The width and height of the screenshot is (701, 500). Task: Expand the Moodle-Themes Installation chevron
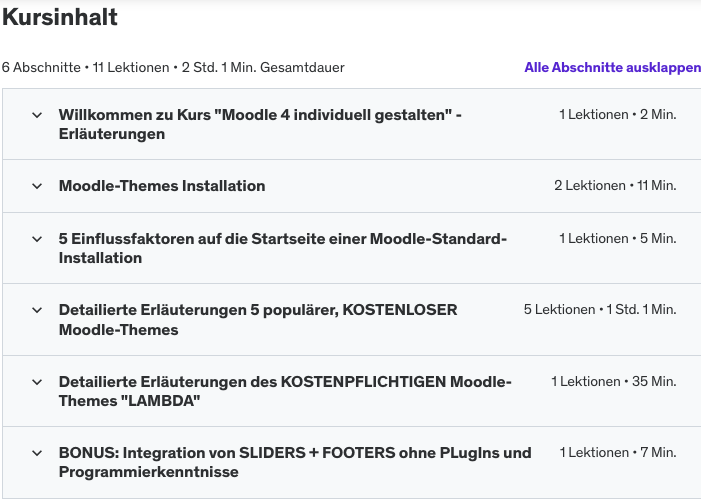(37, 186)
